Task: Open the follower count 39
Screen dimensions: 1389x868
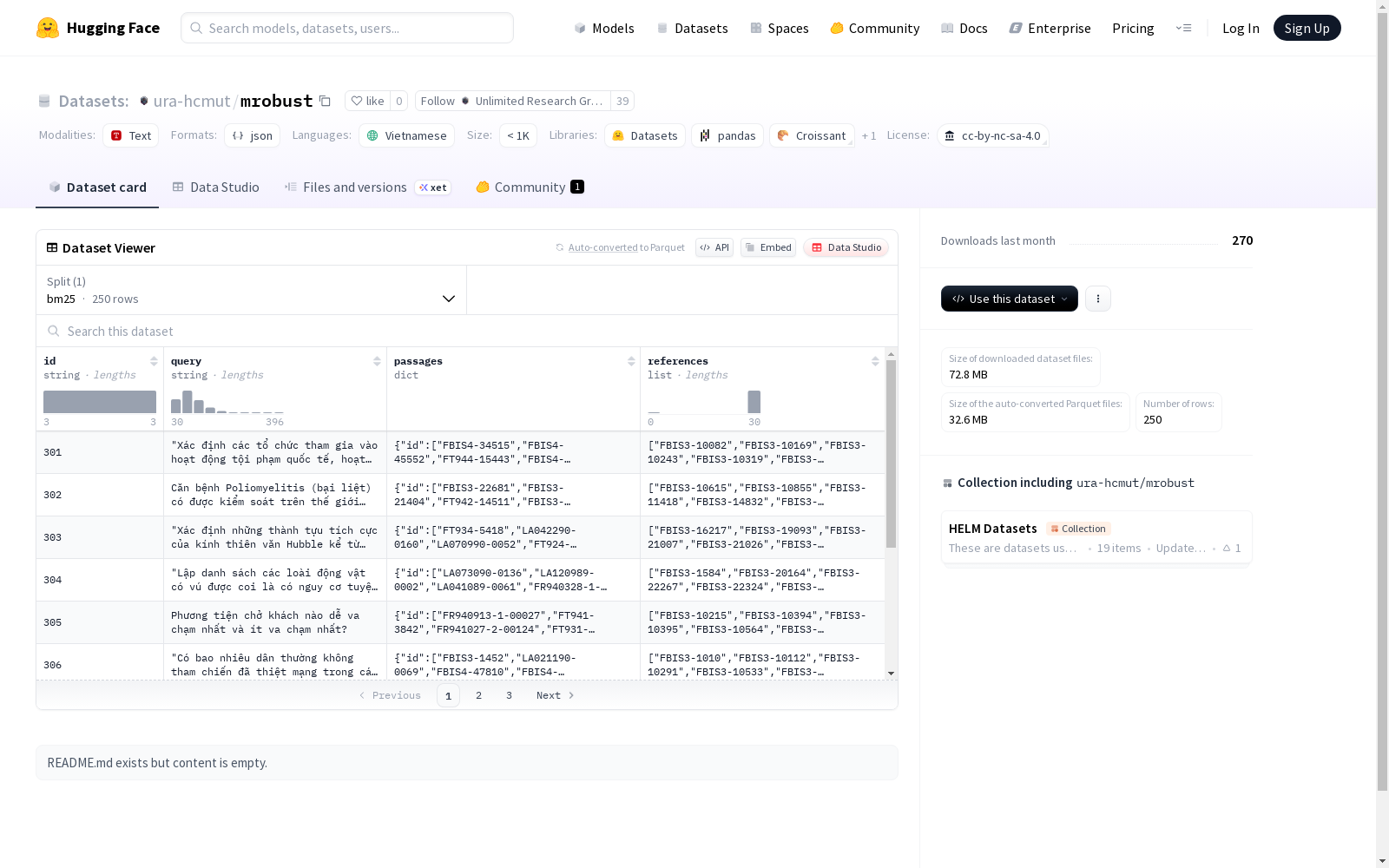Action: [x=622, y=101]
